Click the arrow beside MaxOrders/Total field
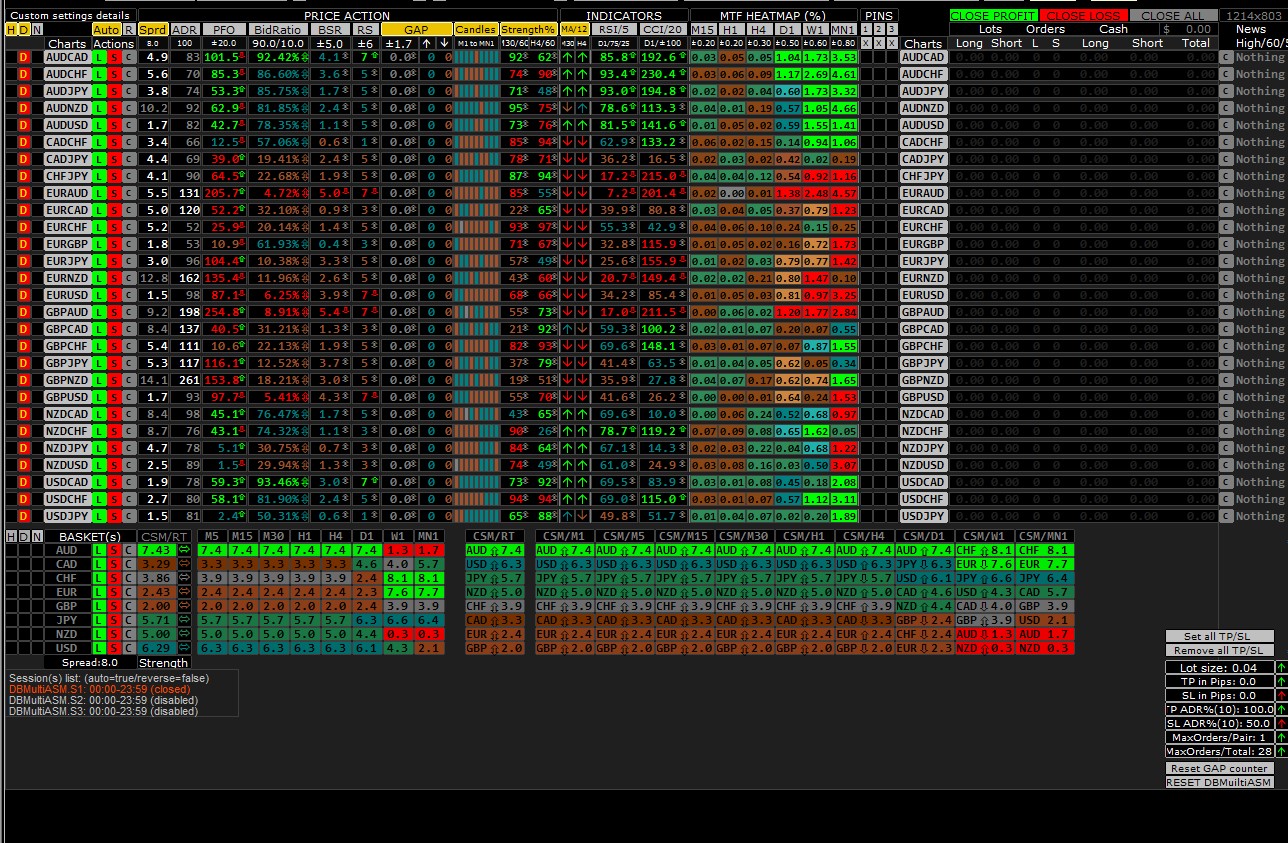 (1282, 751)
